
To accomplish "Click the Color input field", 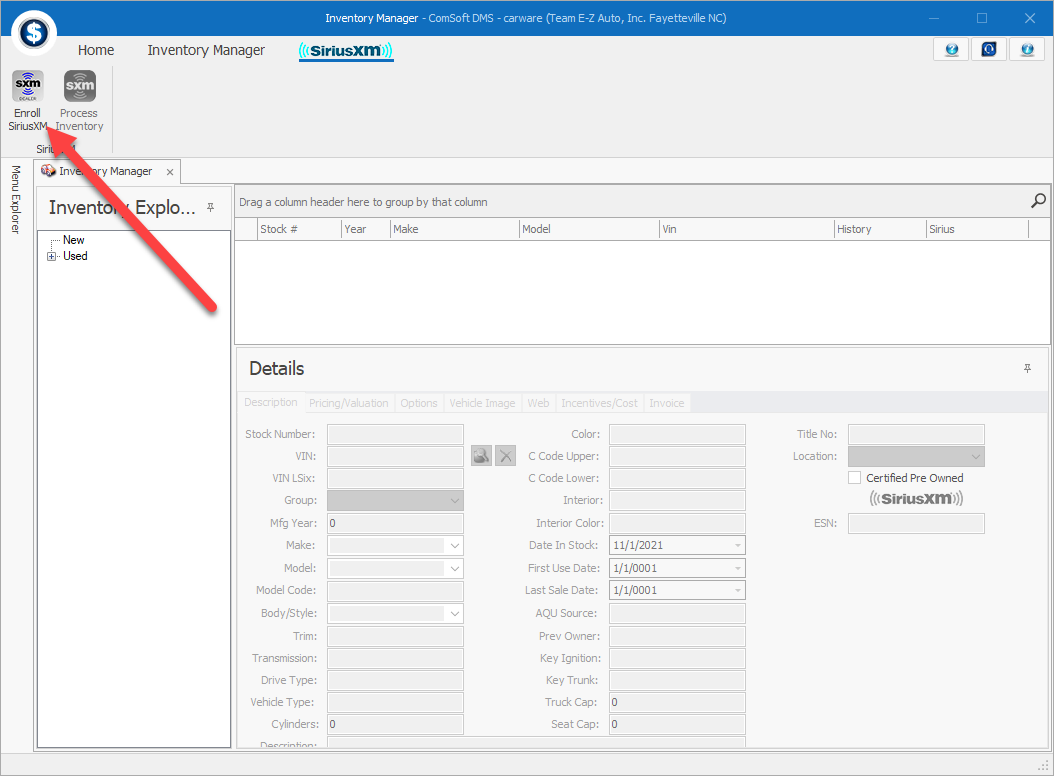I will [678, 434].
